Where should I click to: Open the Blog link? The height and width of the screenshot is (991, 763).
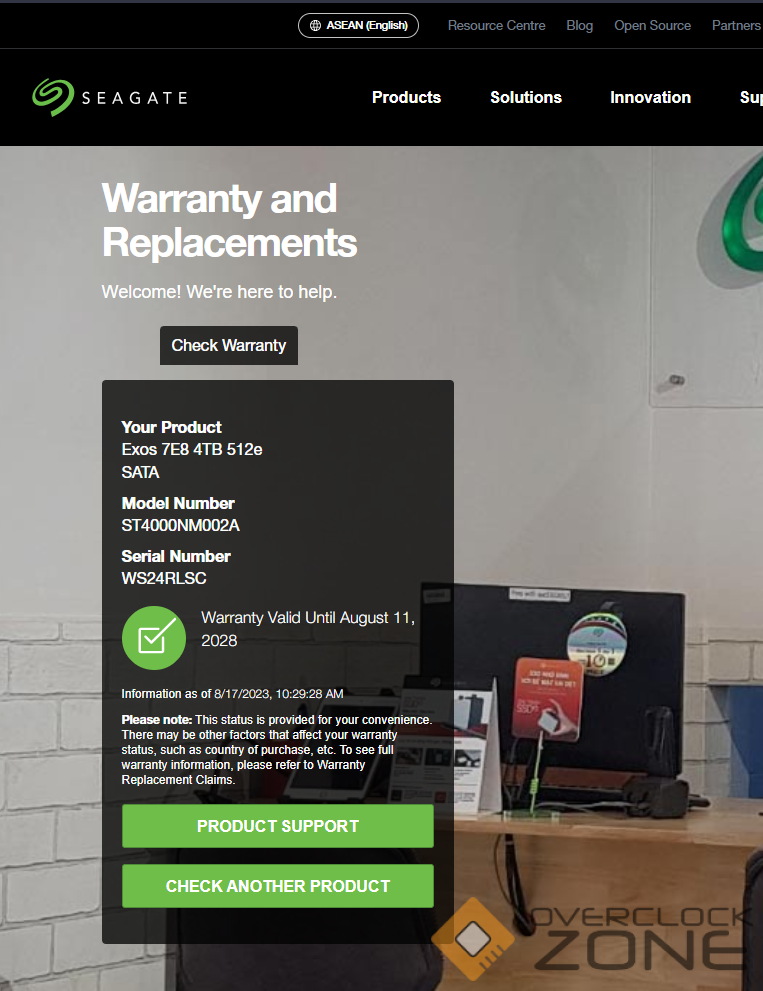click(580, 26)
